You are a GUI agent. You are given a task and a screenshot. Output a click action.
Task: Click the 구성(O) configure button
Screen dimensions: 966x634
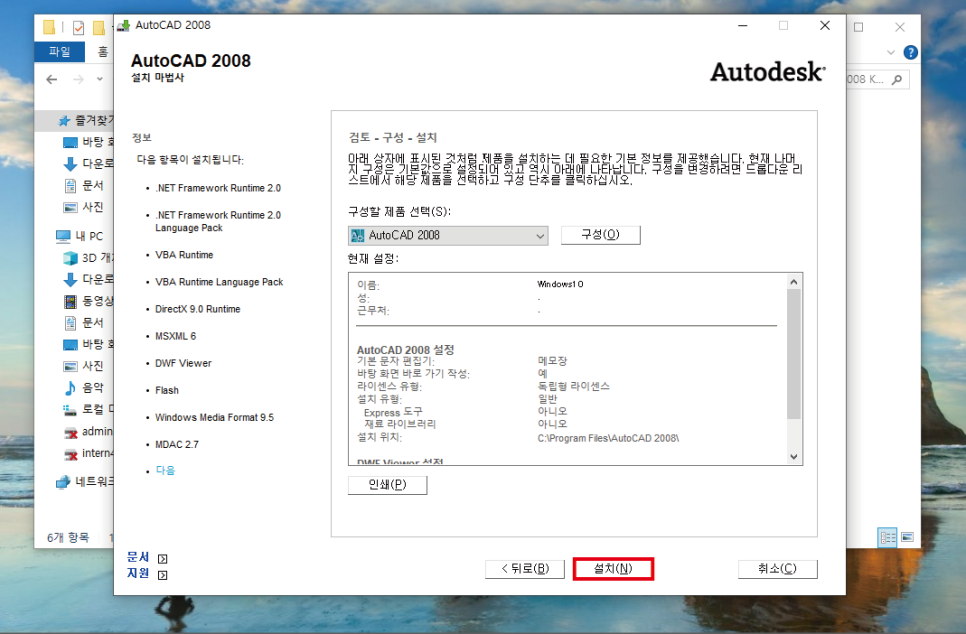[x=601, y=235]
